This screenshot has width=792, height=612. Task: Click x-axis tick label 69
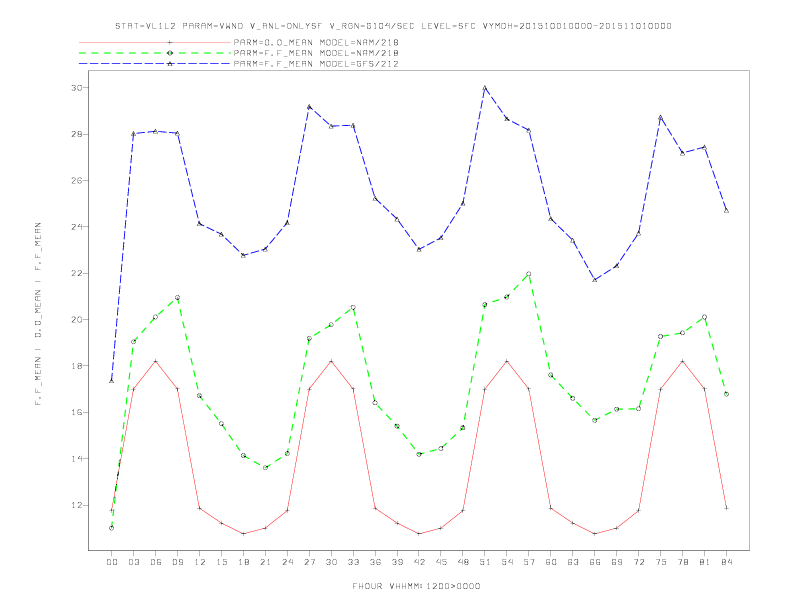[617, 562]
